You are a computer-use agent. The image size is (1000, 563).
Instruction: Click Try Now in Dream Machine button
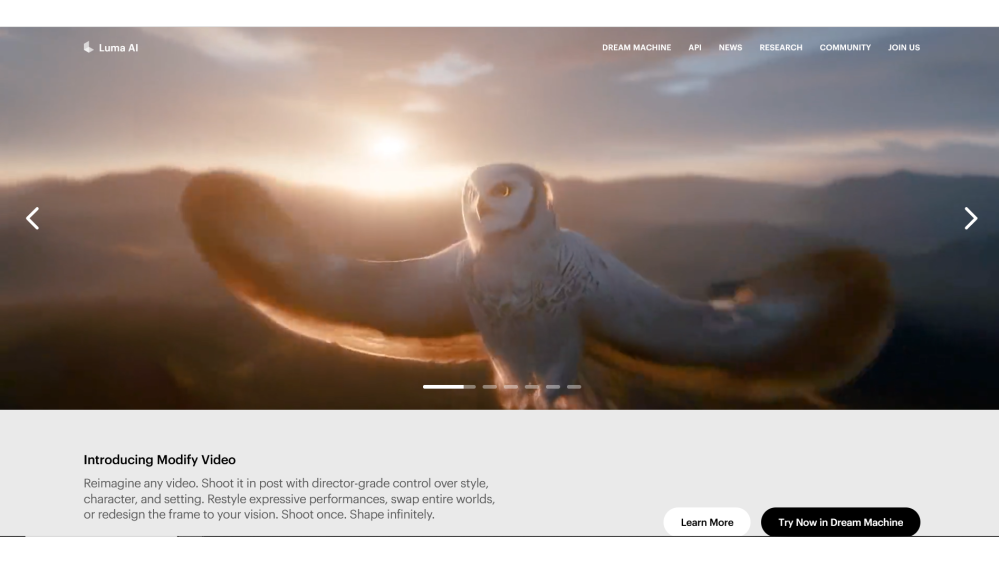coord(840,522)
